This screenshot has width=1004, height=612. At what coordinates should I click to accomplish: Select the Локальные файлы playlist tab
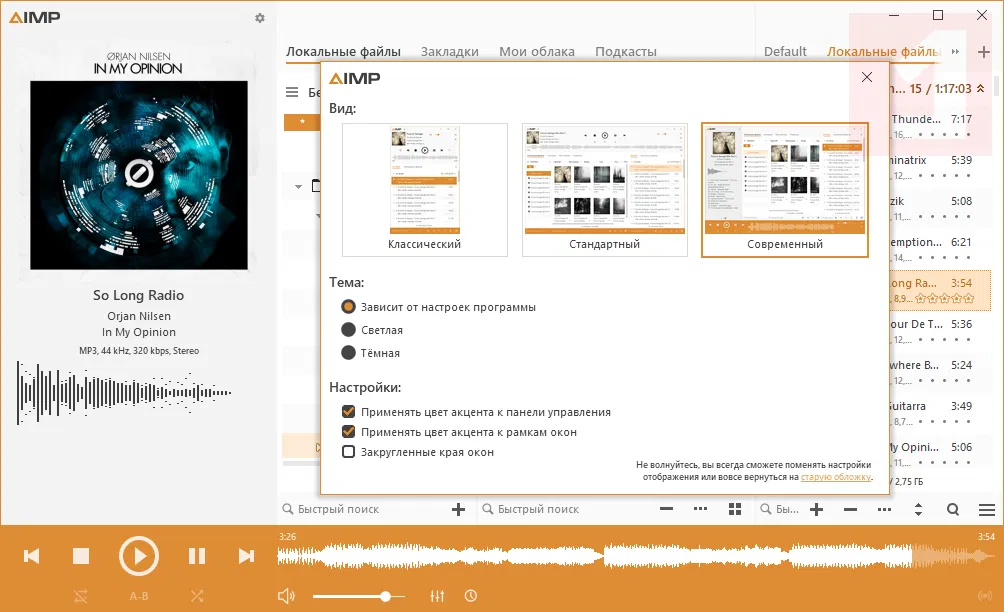[x=884, y=51]
